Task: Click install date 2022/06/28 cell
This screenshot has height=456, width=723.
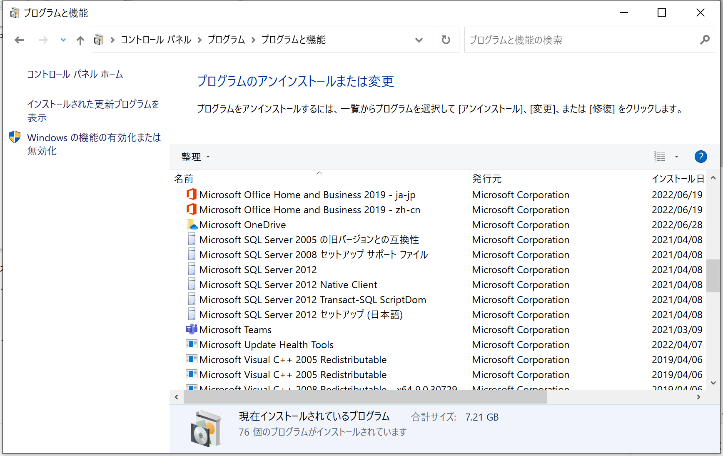Action: pyautogui.click(x=677, y=225)
